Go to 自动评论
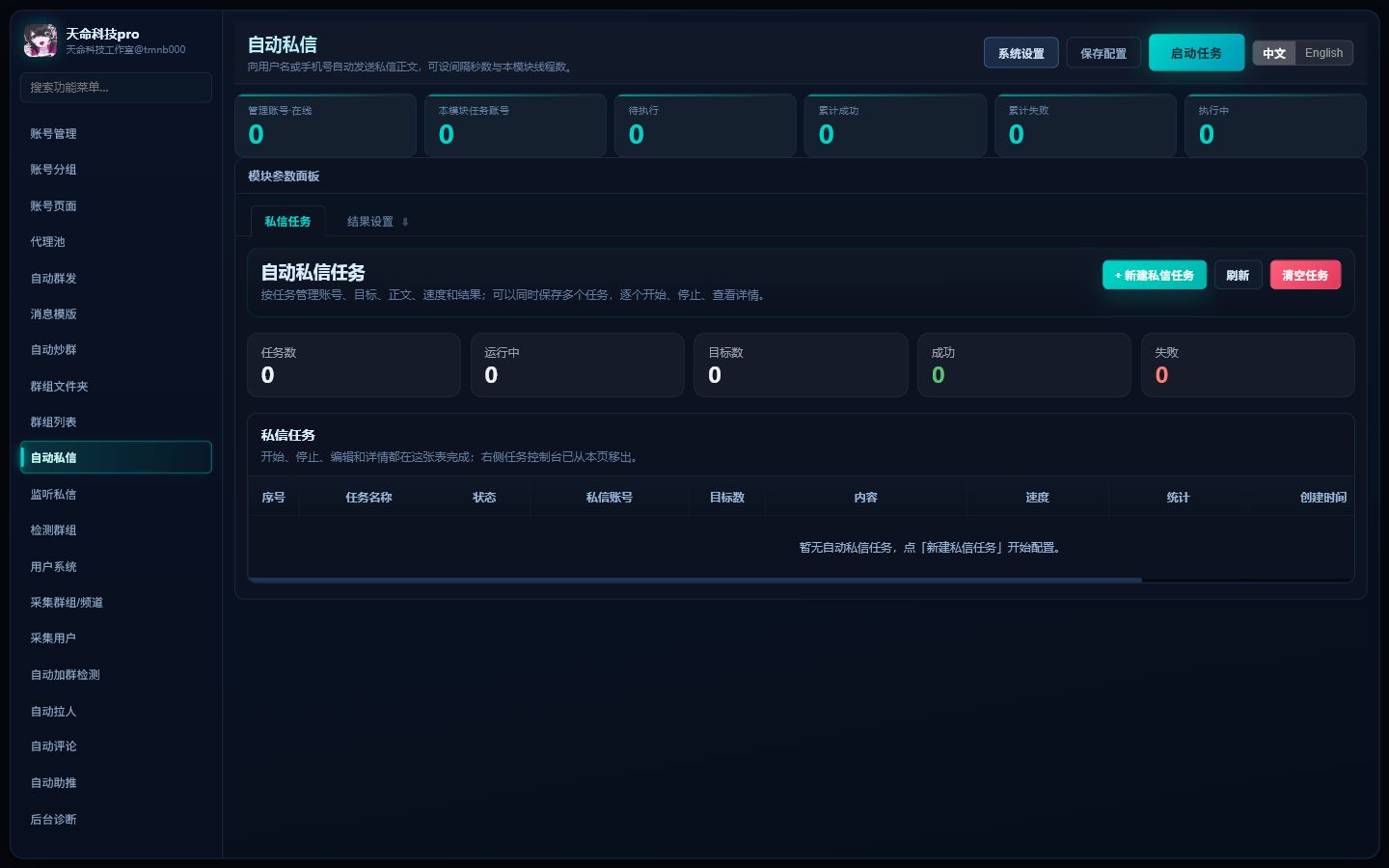The image size is (1389, 868). click(116, 746)
